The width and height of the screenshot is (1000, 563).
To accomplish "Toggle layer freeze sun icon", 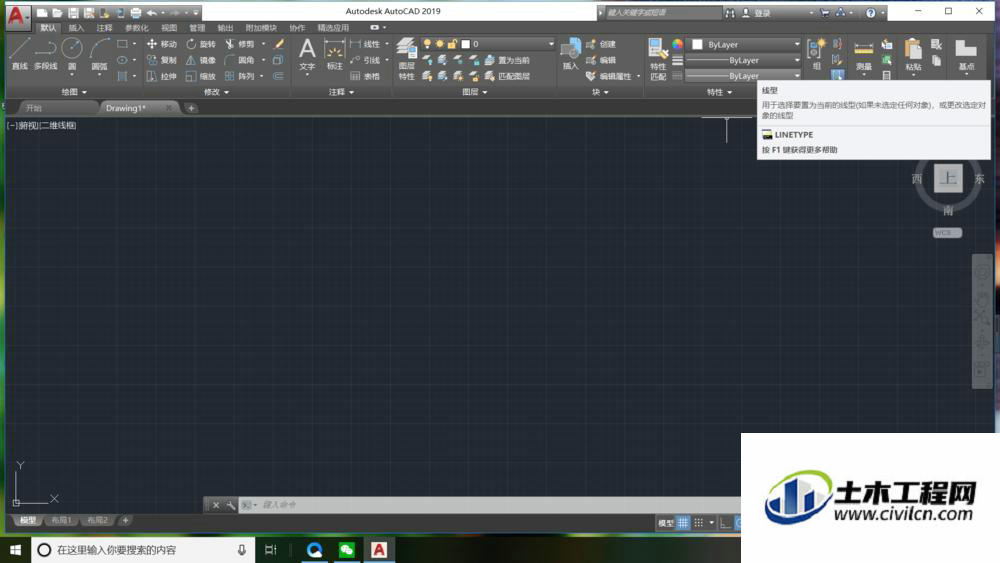I will [x=439, y=44].
